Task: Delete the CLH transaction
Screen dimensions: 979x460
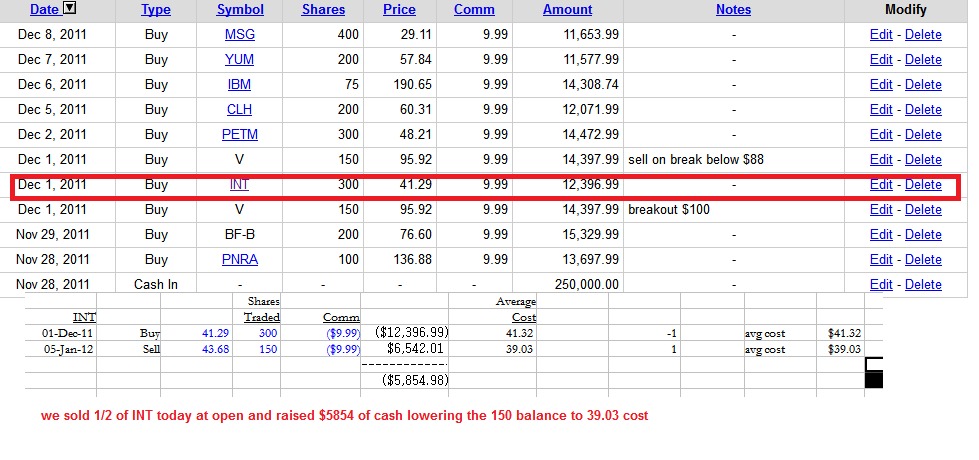Action: tap(923, 110)
